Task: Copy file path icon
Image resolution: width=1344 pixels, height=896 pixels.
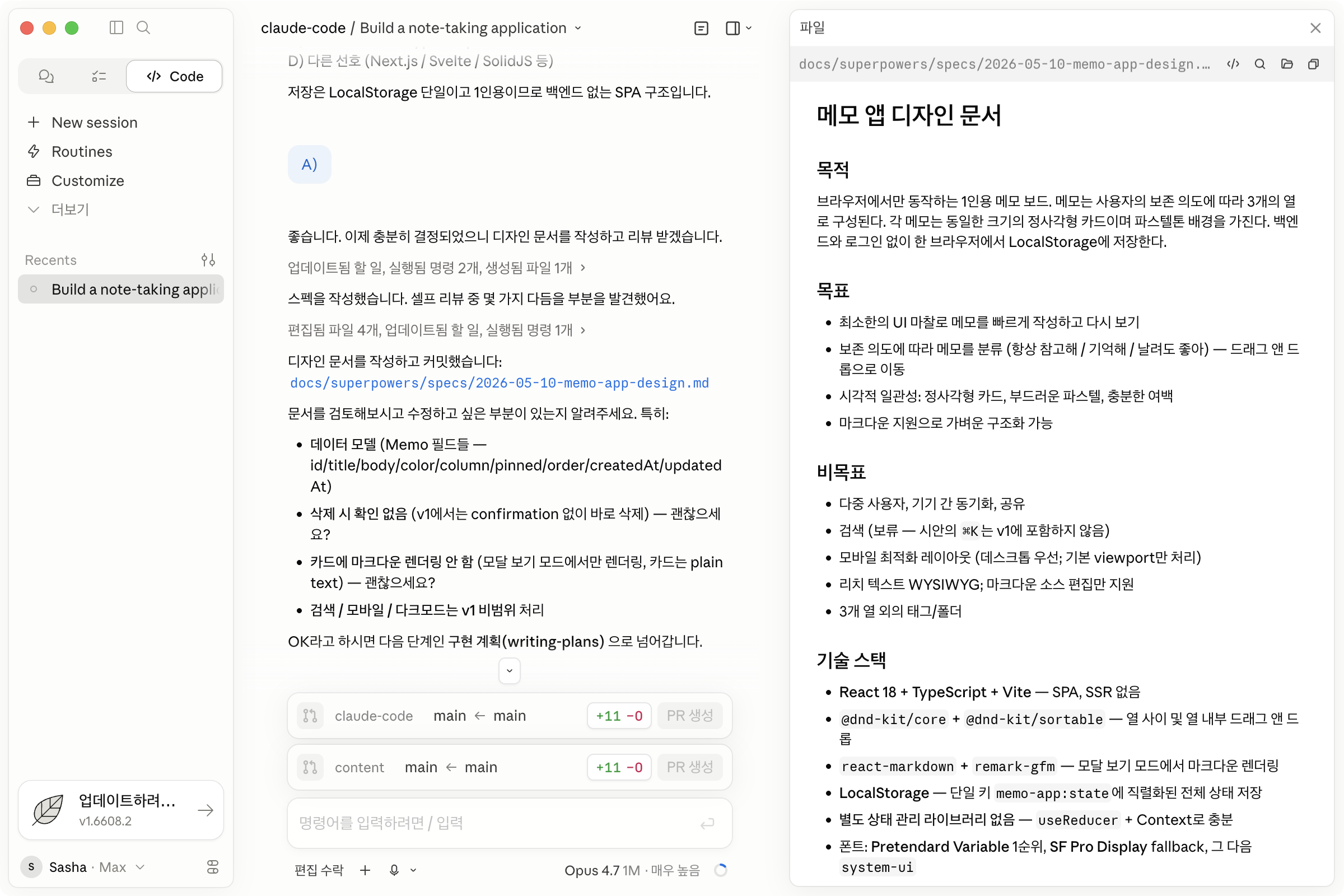Action: pos(1314,64)
